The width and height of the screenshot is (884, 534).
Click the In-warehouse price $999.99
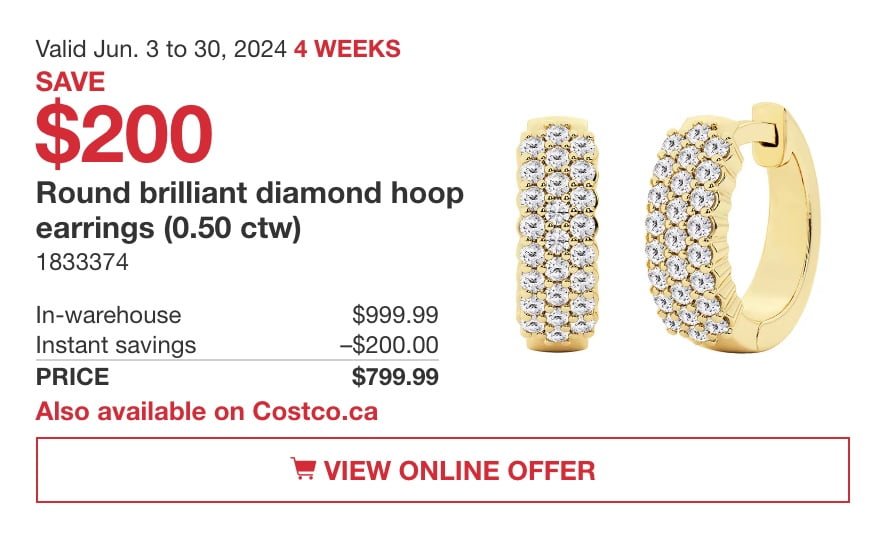pyautogui.click(x=395, y=315)
